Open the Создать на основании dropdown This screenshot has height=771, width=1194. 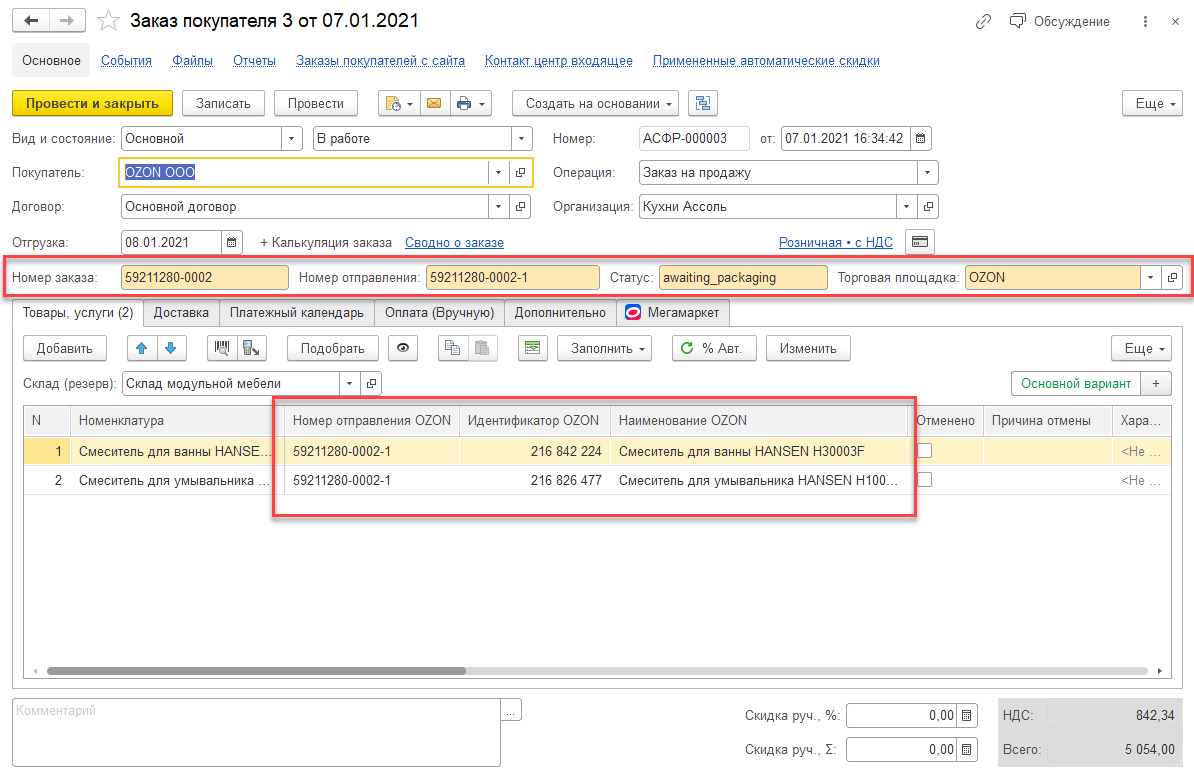pyautogui.click(x=595, y=103)
